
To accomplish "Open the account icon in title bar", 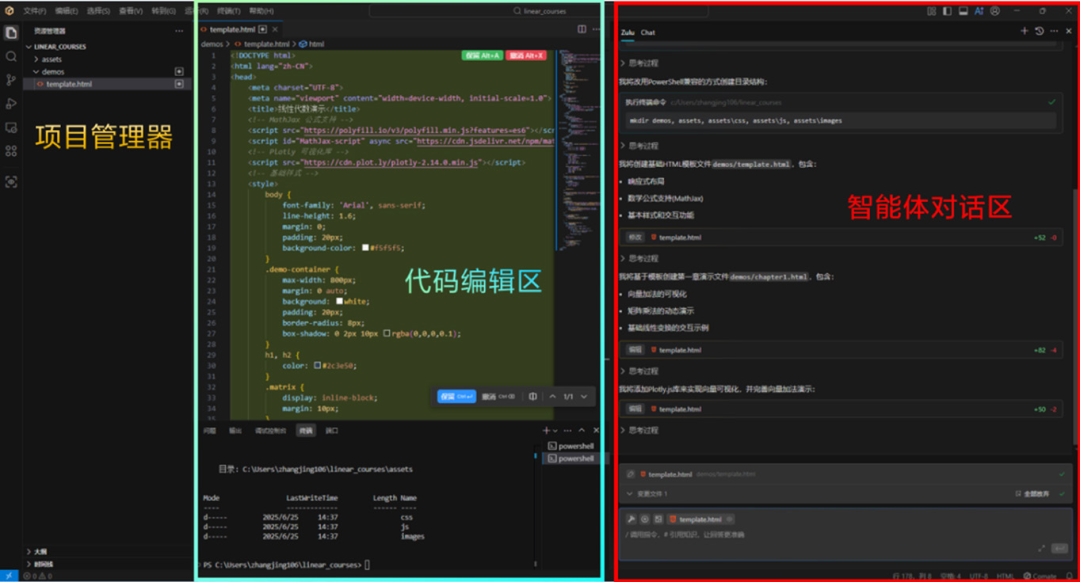I will tap(995, 11).
